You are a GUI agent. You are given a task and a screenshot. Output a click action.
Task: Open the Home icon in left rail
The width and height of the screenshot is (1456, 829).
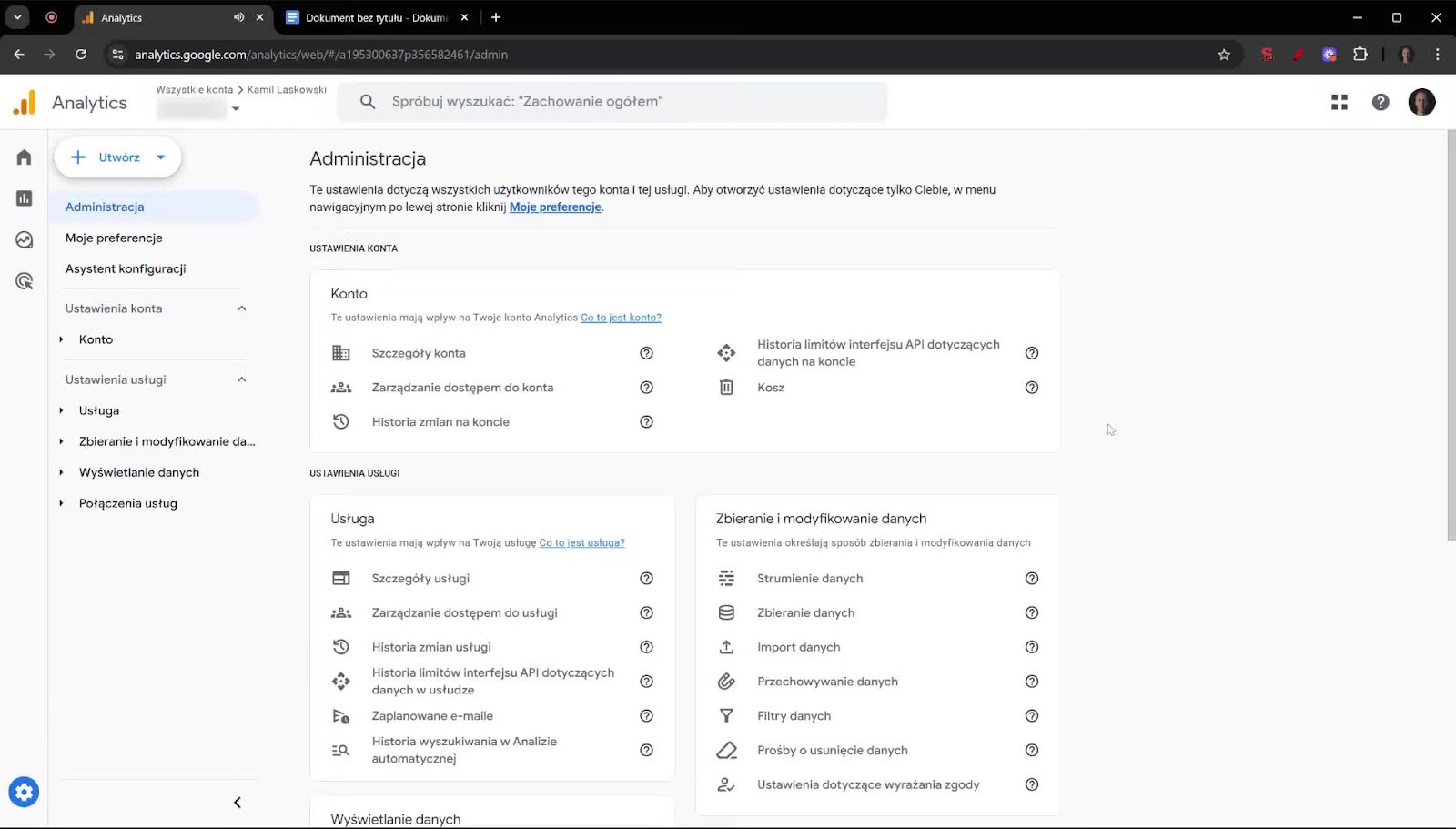click(25, 157)
